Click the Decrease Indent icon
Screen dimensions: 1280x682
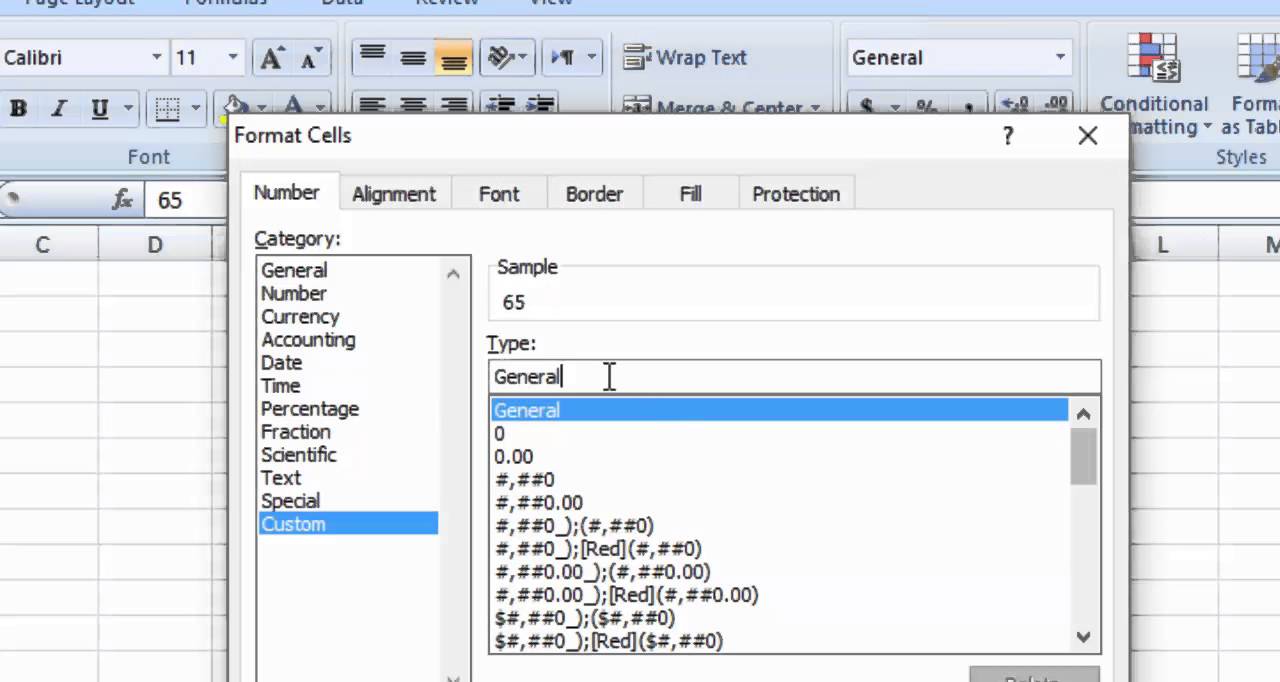click(x=501, y=105)
